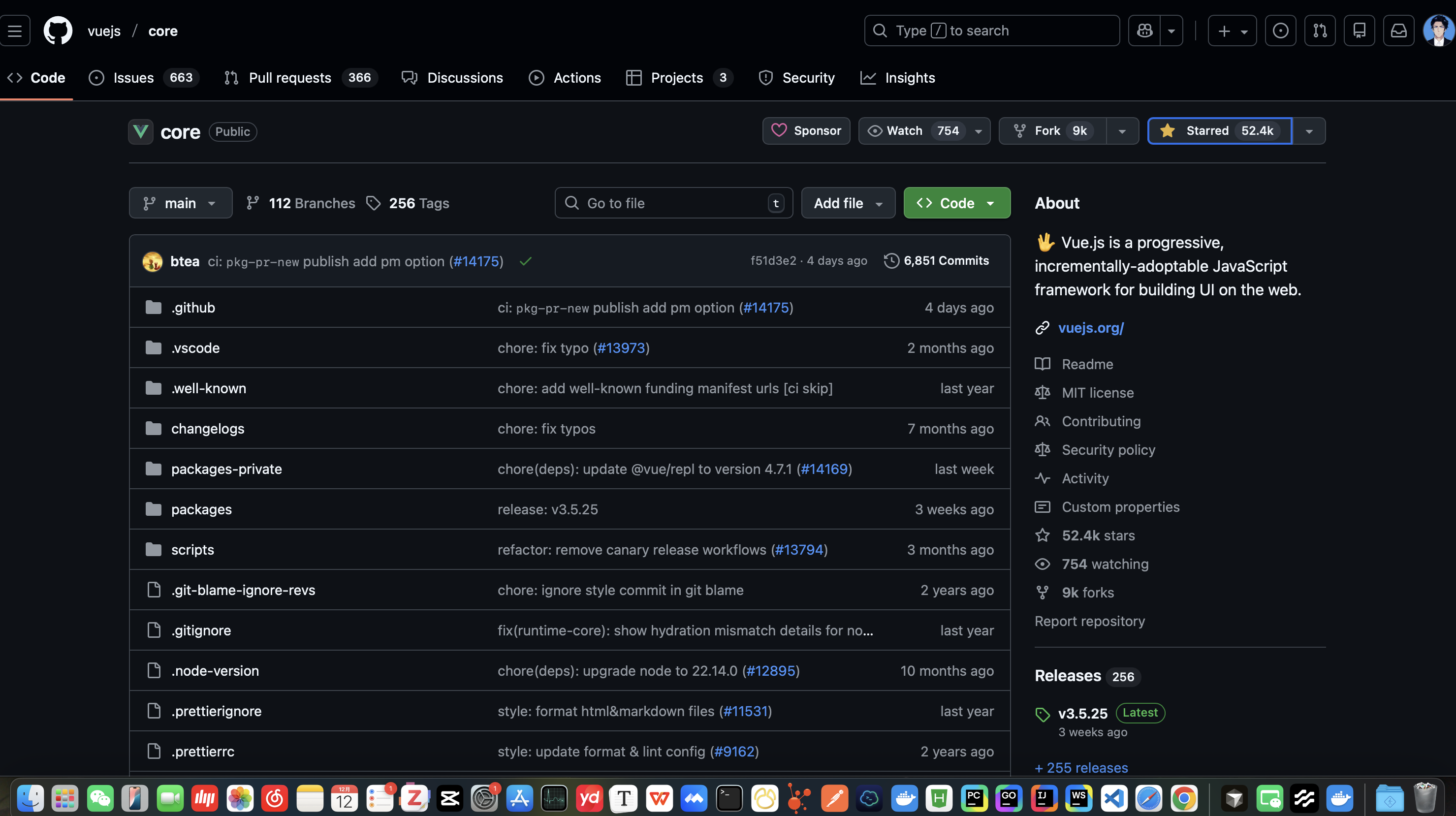Image resolution: width=1456 pixels, height=816 pixels.
Task: Open the hamburger navigation menu
Action: (x=15, y=31)
